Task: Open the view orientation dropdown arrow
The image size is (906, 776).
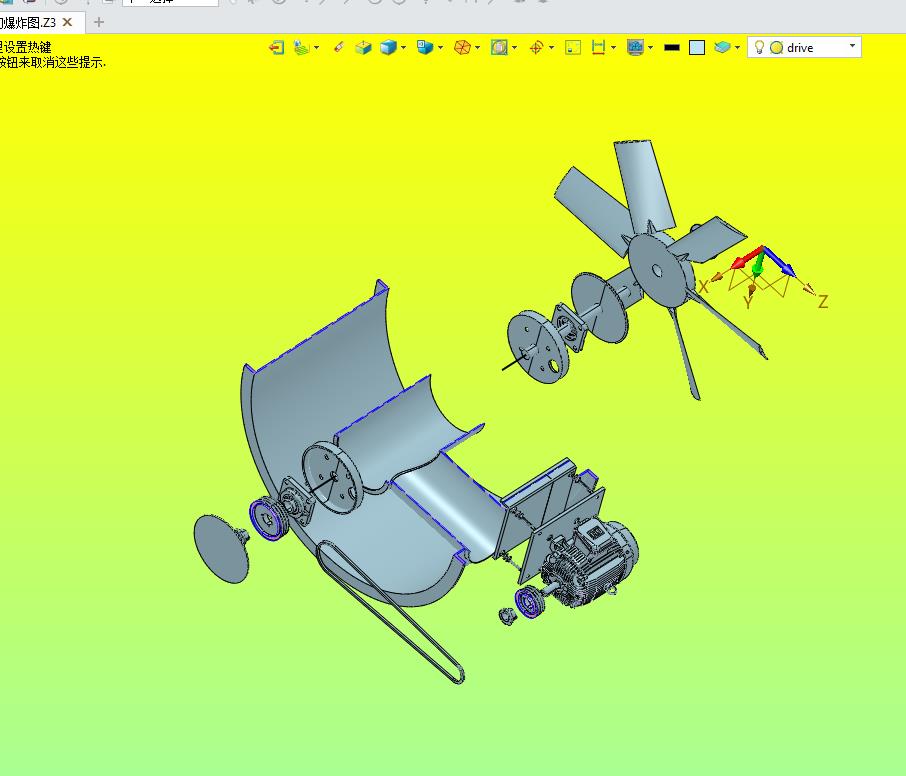Action: (x=440, y=47)
